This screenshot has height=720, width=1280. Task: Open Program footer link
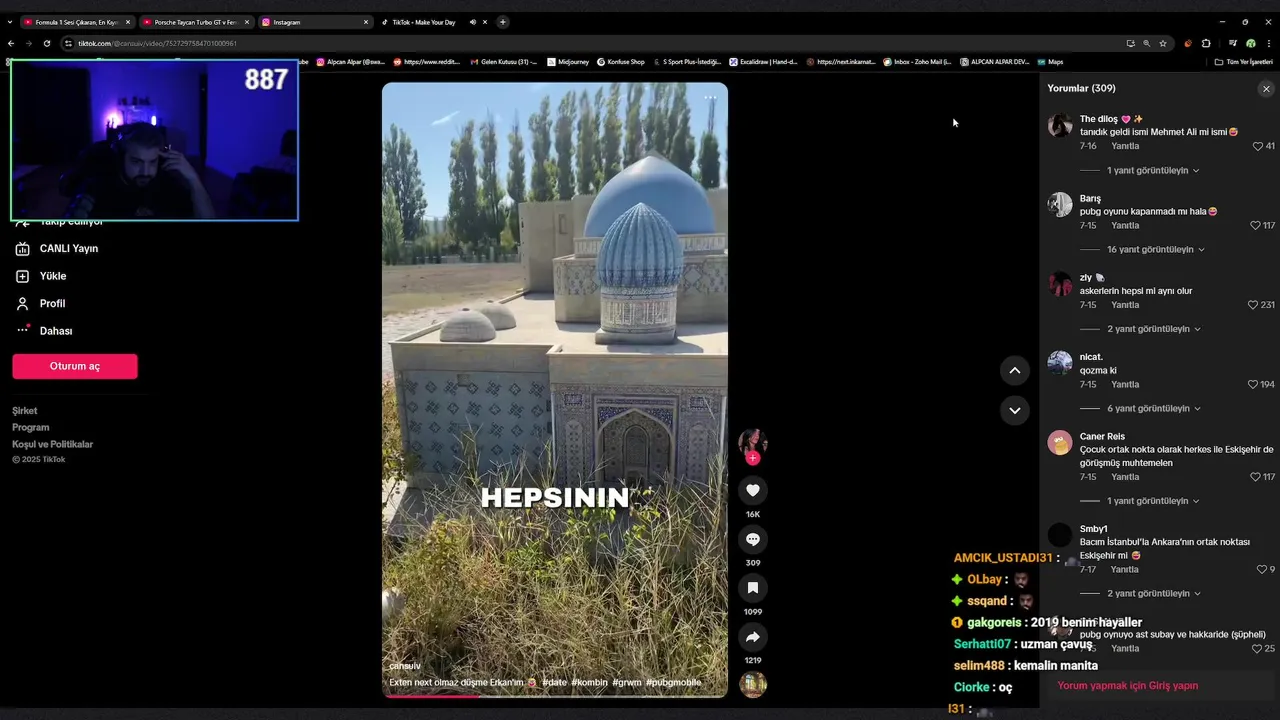pyautogui.click(x=31, y=428)
